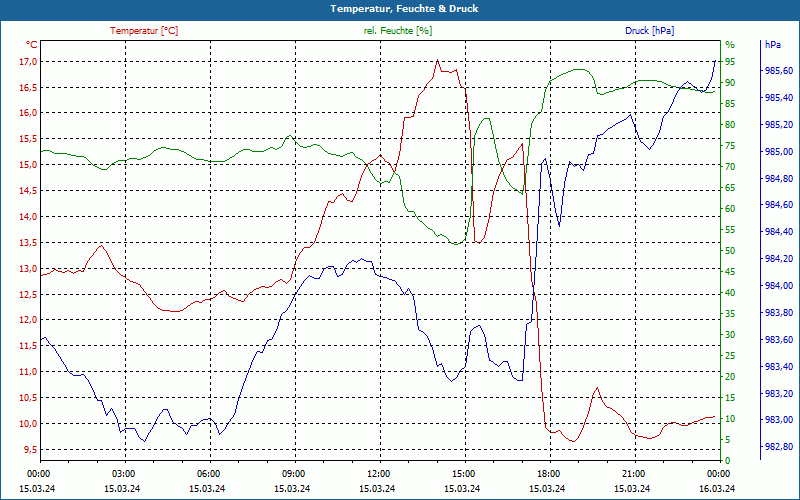The image size is (800, 500).
Task: Click the '95' humidity axis value
Action: [730, 62]
